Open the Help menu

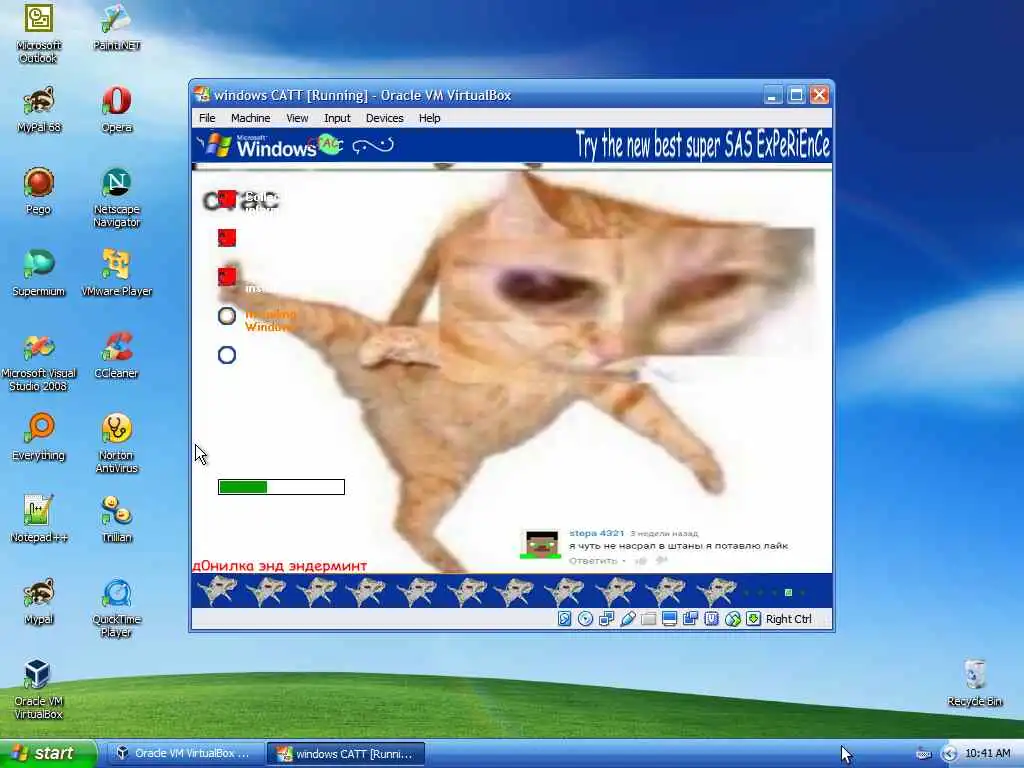click(x=429, y=118)
